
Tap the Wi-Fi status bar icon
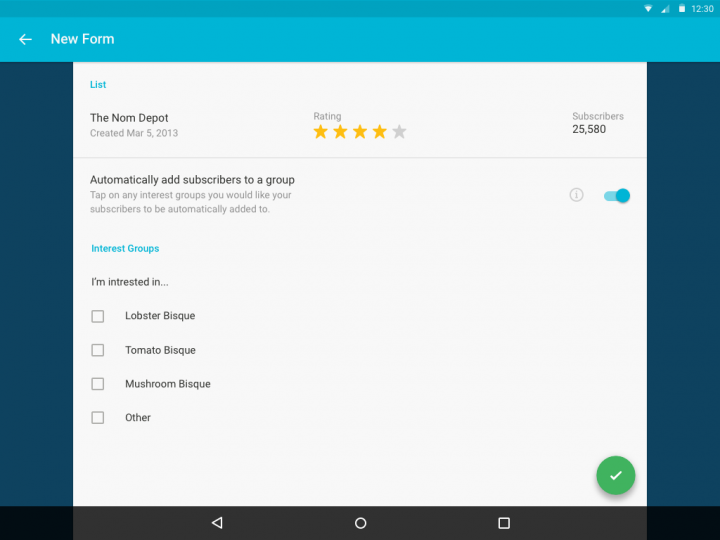coord(648,8)
